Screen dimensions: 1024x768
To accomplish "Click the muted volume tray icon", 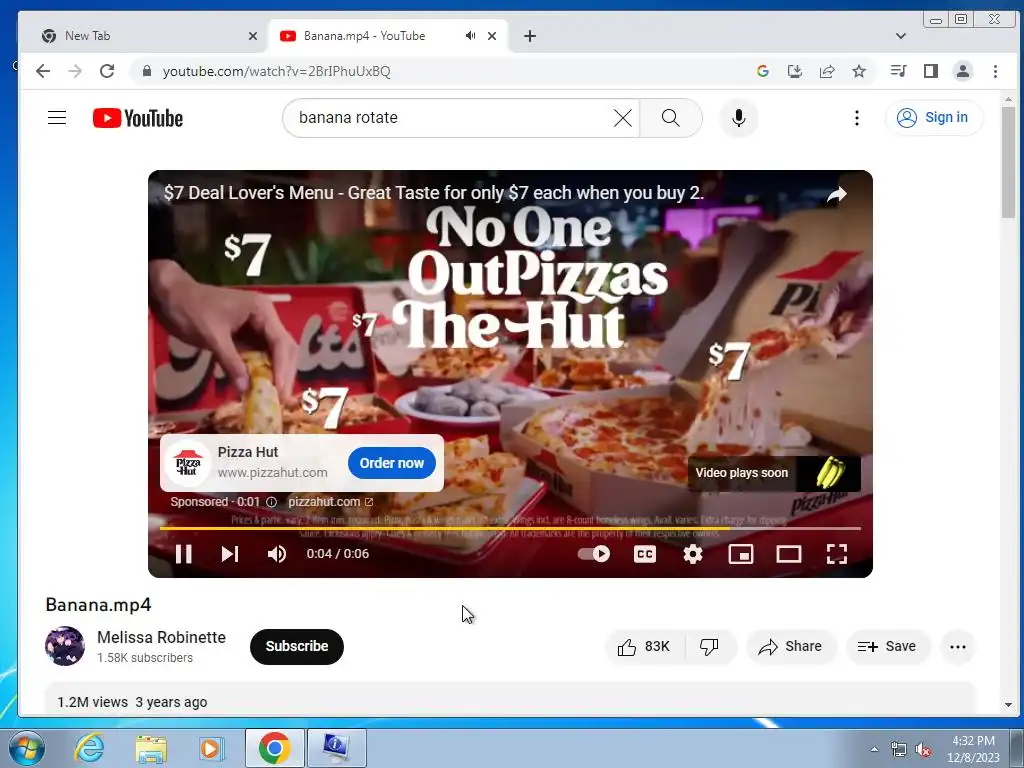I will pos(923,750).
